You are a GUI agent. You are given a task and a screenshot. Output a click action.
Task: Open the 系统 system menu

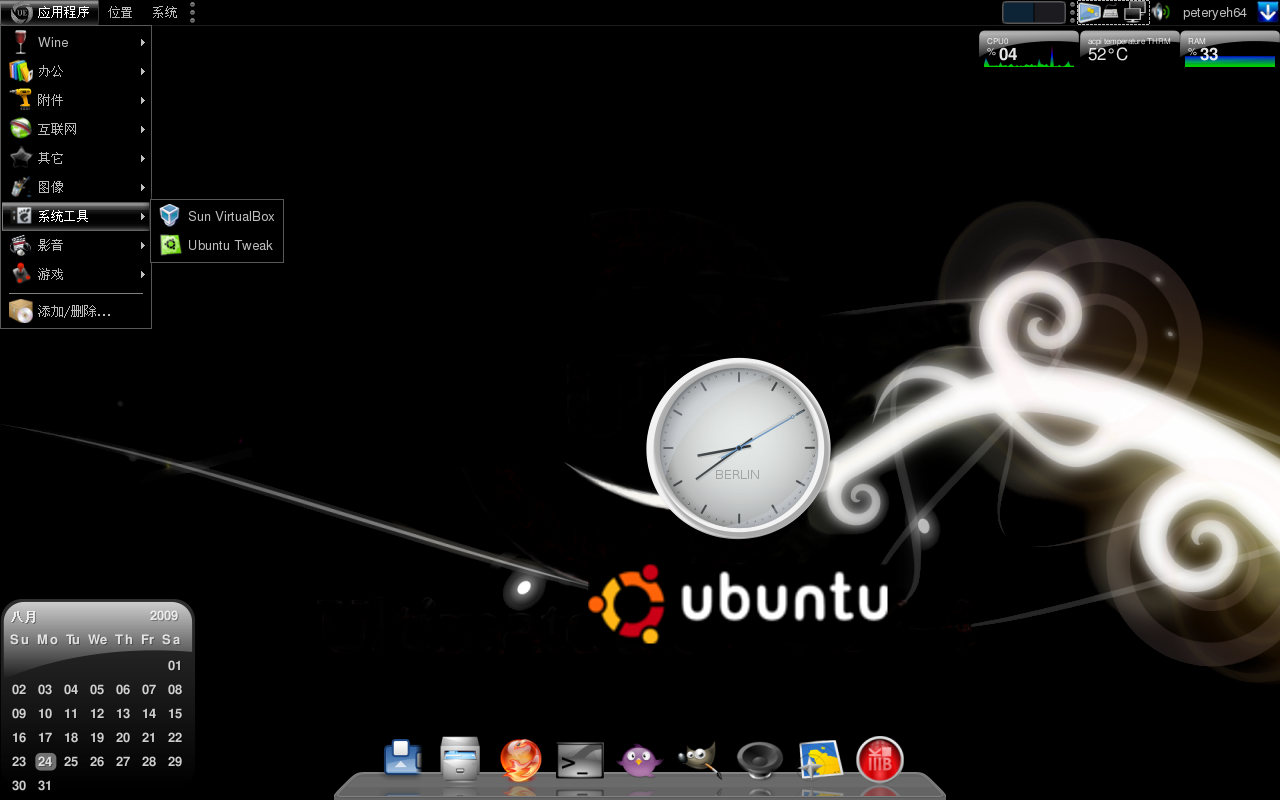(x=165, y=12)
